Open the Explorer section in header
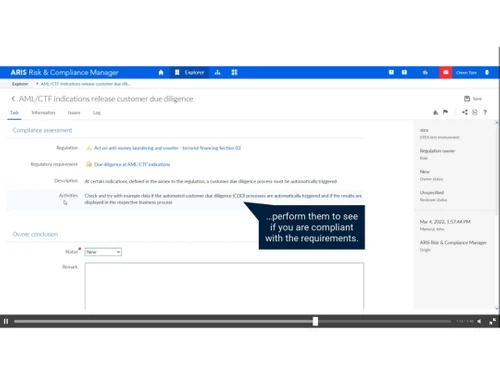The width and height of the screenshot is (500, 375). click(190, 72)
